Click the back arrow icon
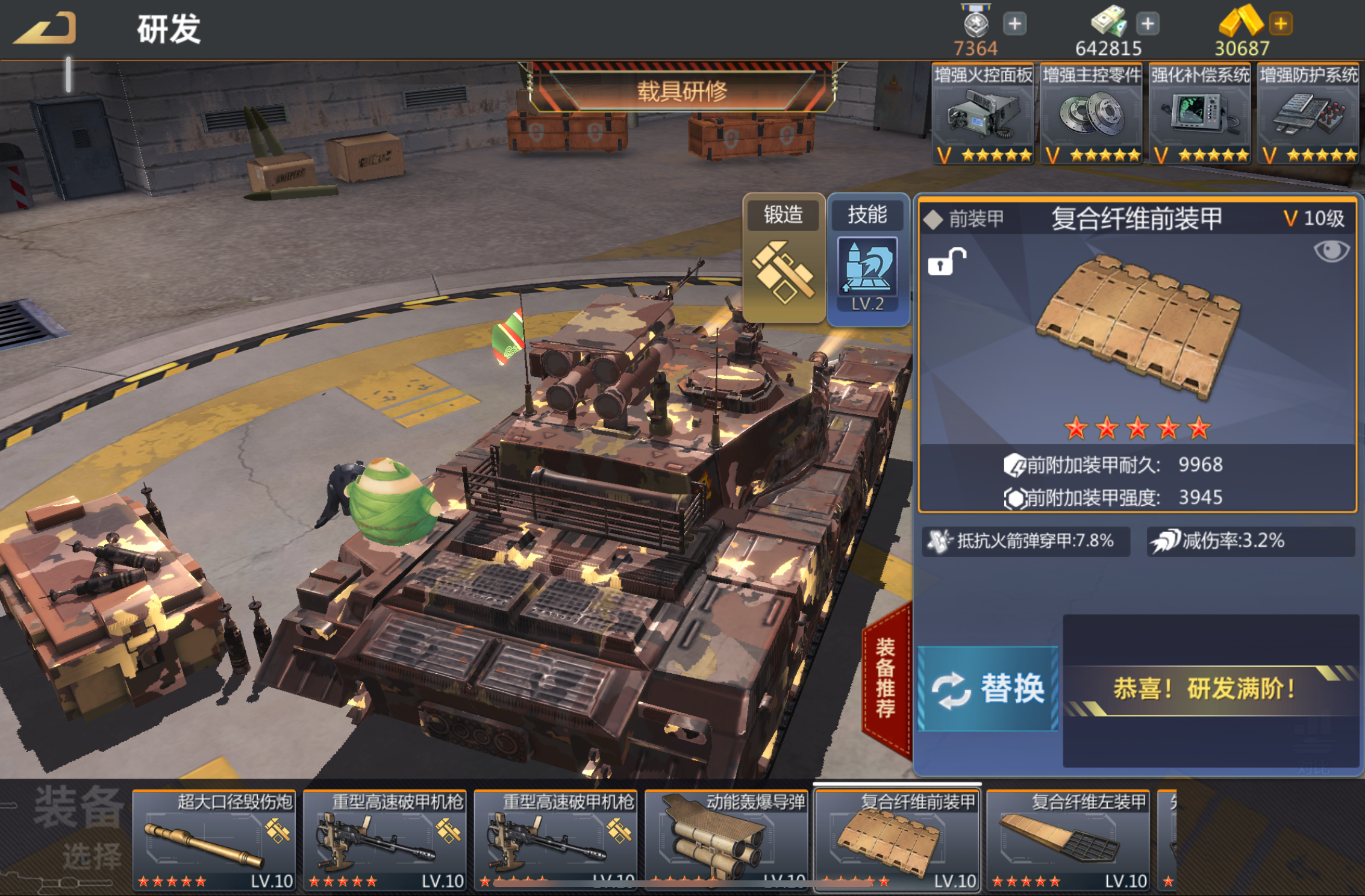This screenshot has height=896, width=1365. click(x=45, y=28)
